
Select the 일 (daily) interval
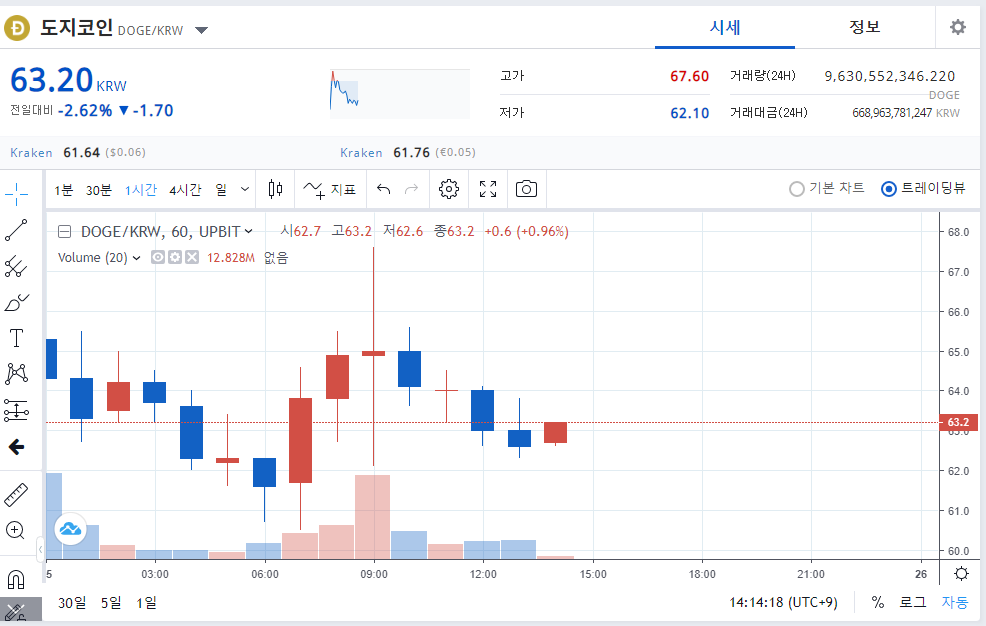tap(221, 189)
